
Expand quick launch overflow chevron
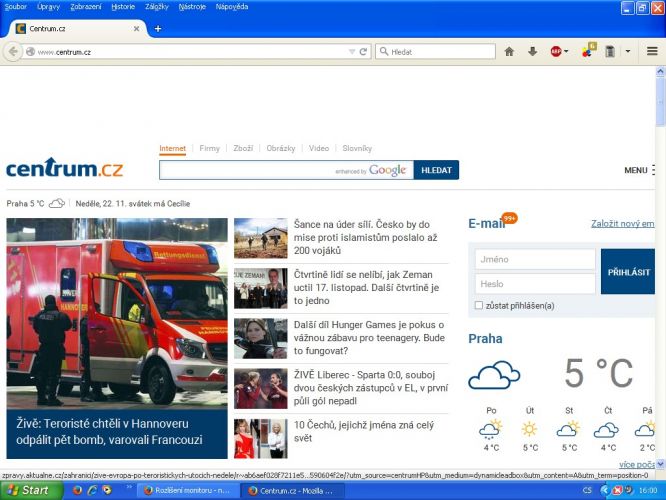(129, 487)
